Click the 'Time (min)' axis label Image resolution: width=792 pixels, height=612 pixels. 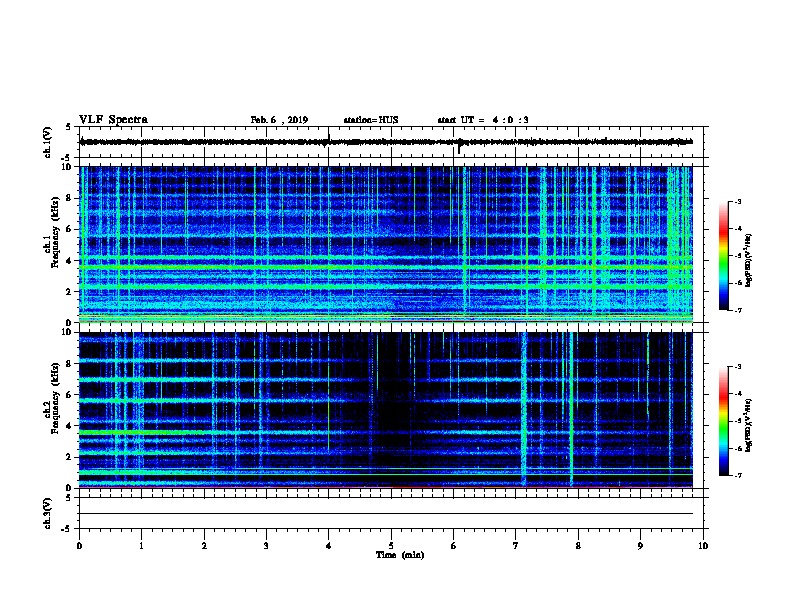point(400,555)
